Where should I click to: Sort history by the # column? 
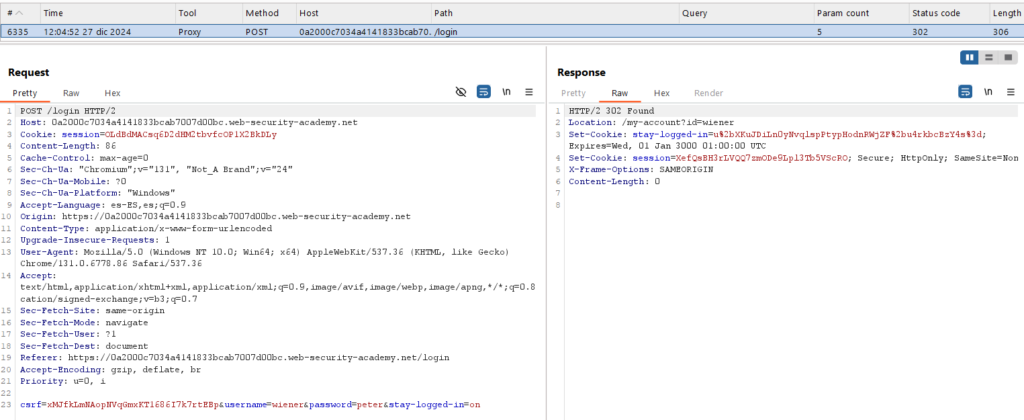click(x=20, y=13)
